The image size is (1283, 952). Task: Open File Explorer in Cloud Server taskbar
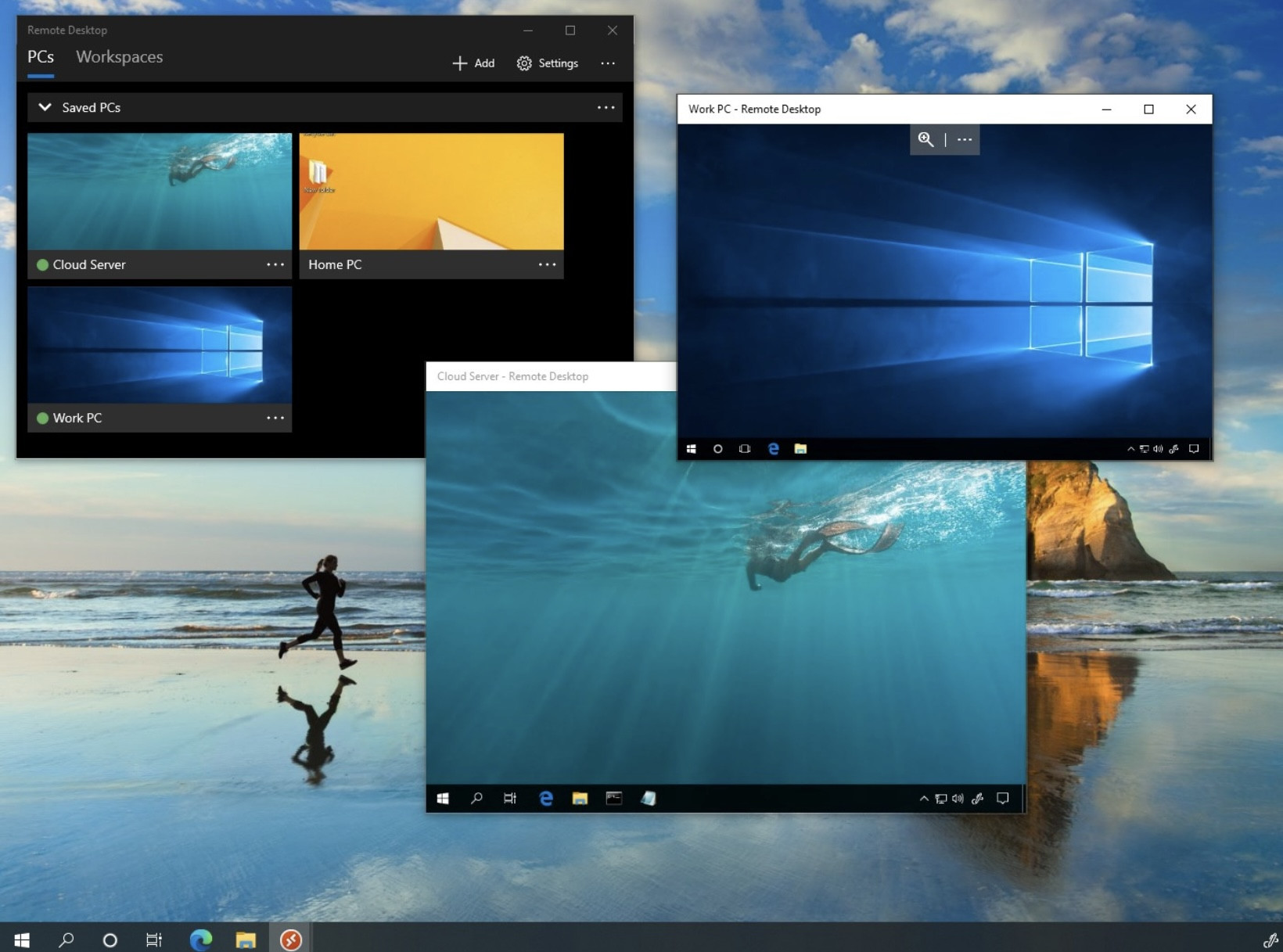(580, 798)
